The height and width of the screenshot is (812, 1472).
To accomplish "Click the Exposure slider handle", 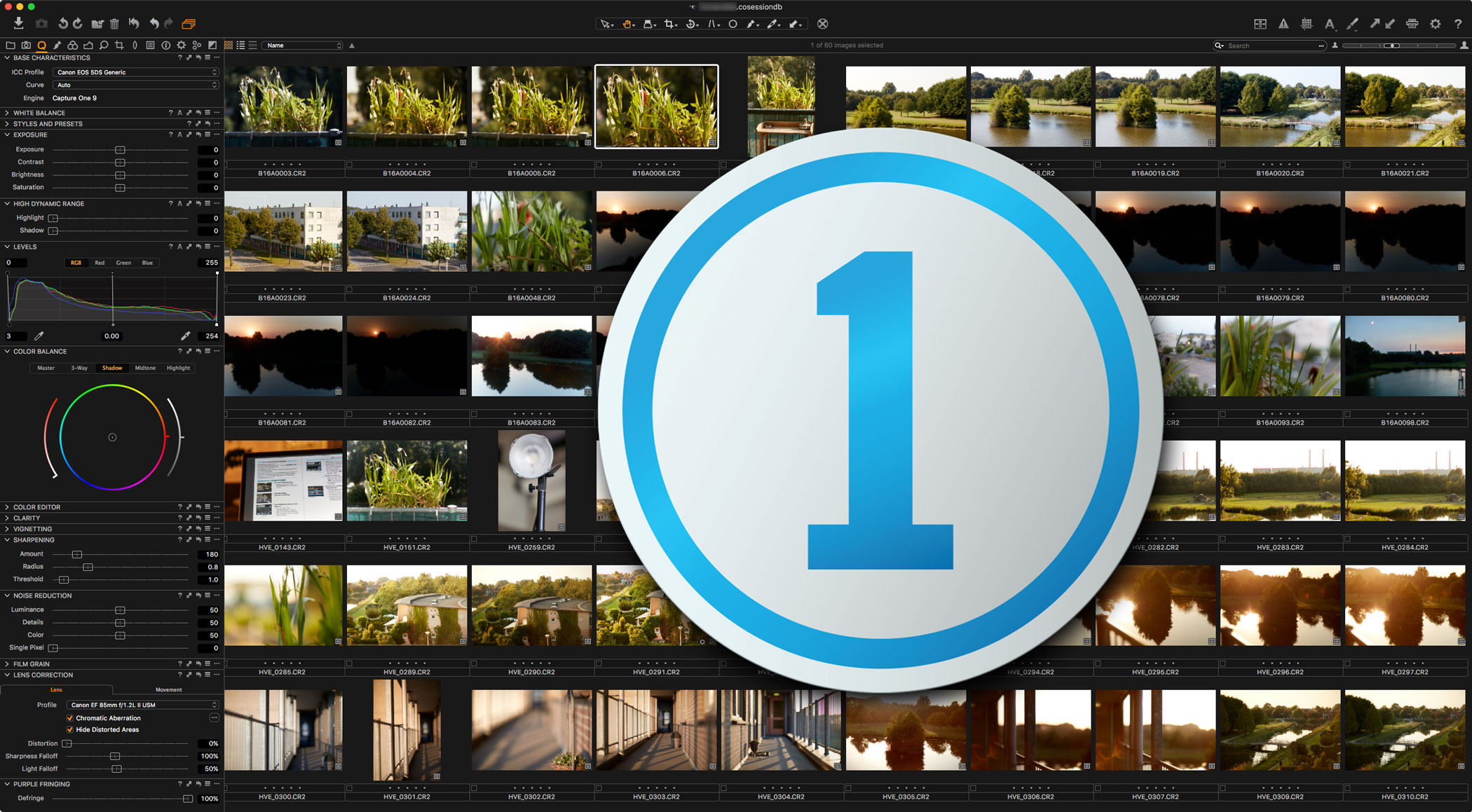I will pyautogui.click(x=120, y=150).
